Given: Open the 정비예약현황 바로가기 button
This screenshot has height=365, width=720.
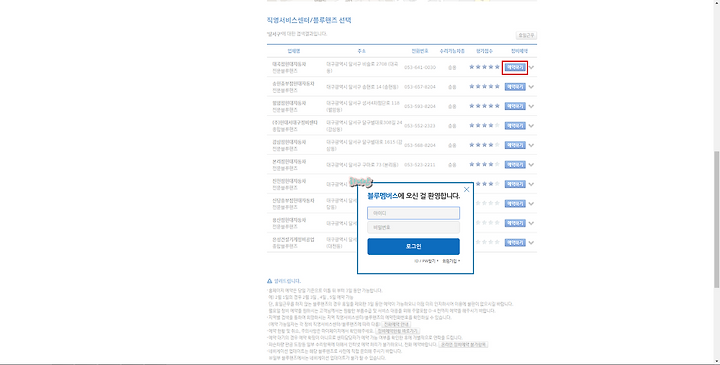Looking at the screenshot, I should point(398,331).
